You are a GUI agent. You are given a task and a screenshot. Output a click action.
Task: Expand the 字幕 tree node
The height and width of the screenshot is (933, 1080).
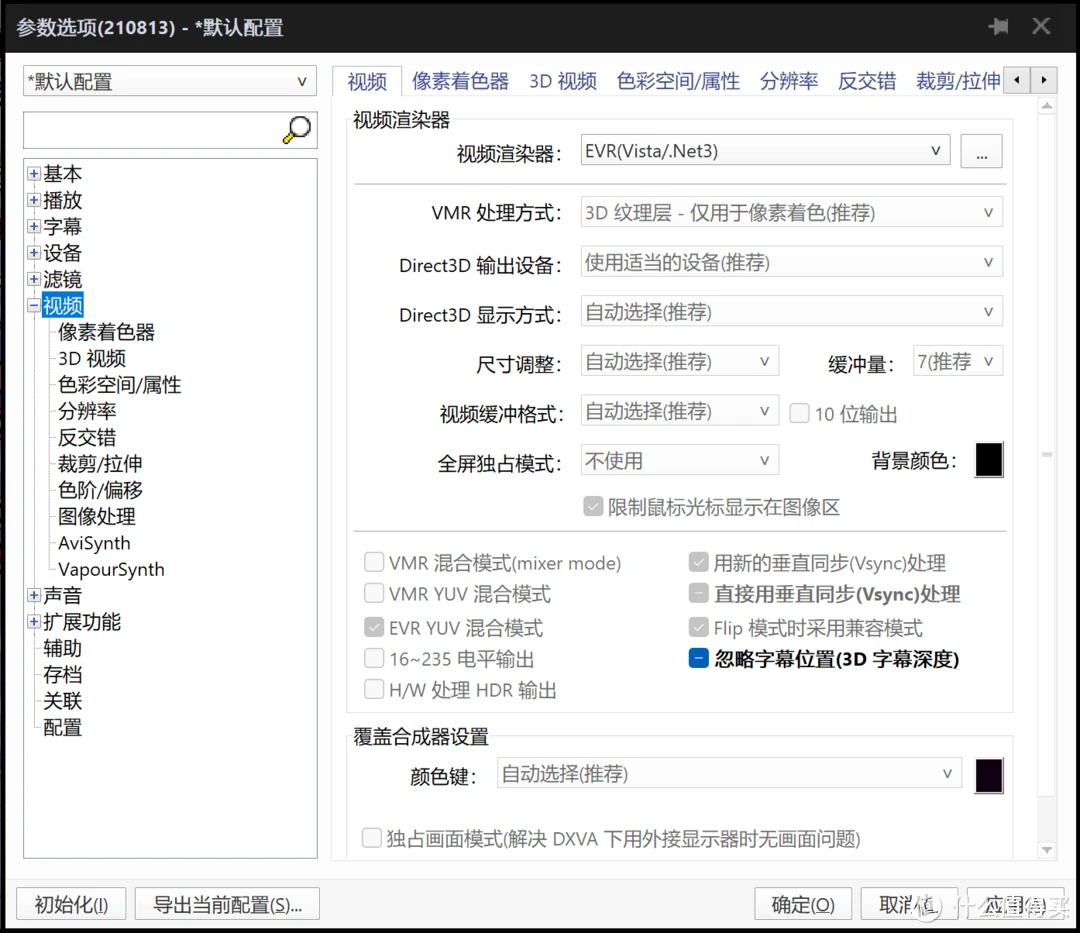click(34, 226)
